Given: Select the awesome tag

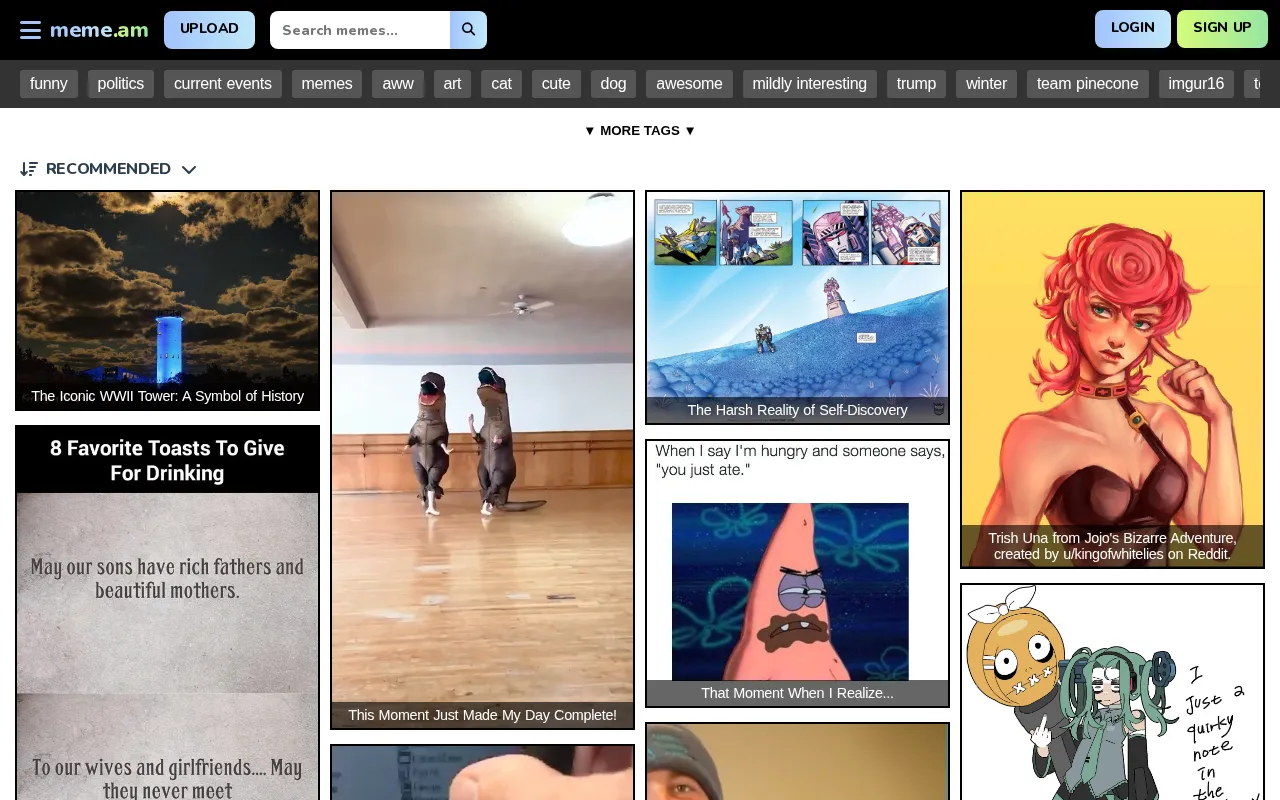Looking at the screenshot, I should [x=689, y=84].
